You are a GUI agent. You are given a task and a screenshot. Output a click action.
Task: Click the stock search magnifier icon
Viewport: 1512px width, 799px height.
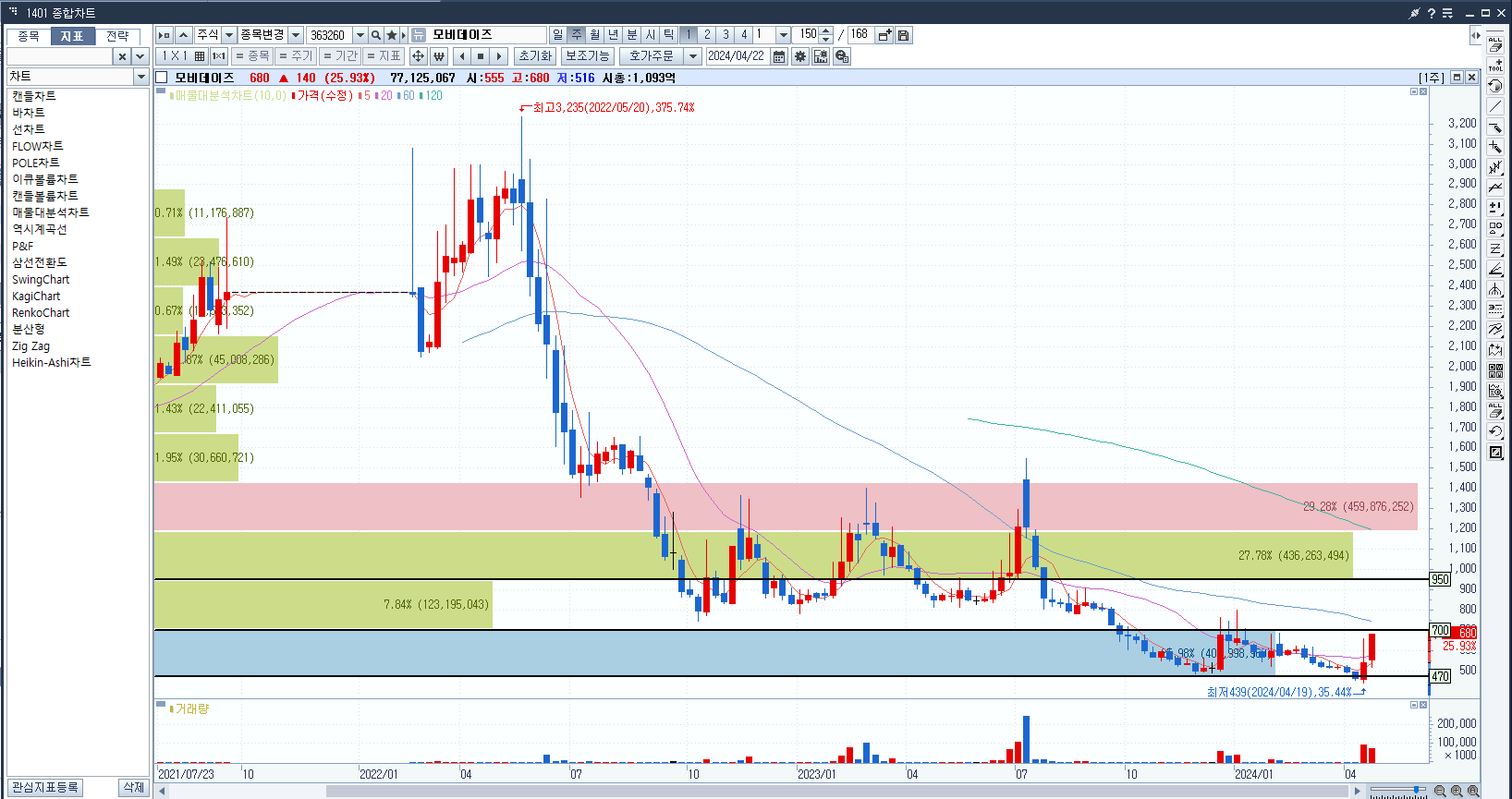(x=376, y=35)
